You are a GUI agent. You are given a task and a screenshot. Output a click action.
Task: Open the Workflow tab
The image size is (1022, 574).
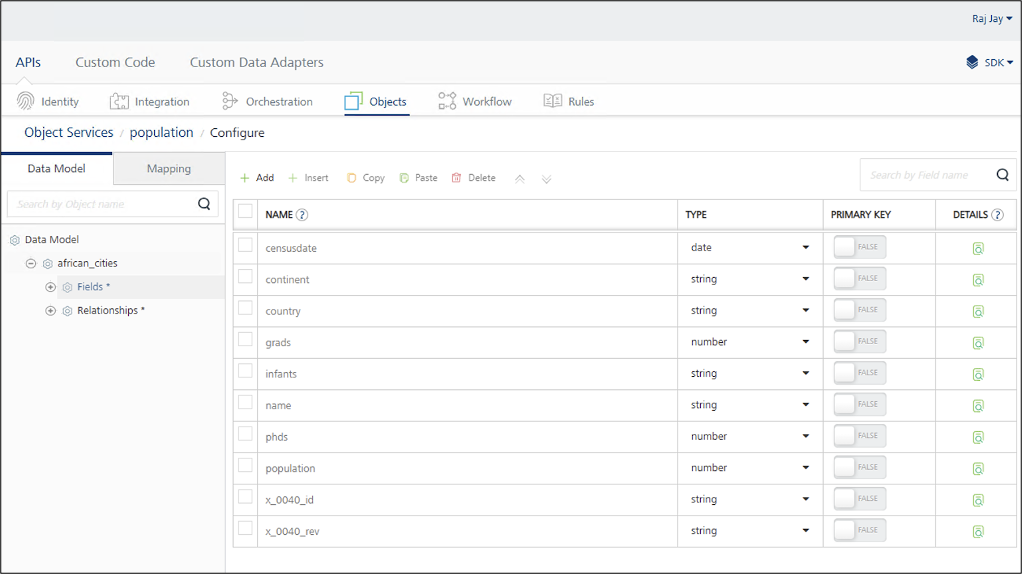tap(475, 101)
